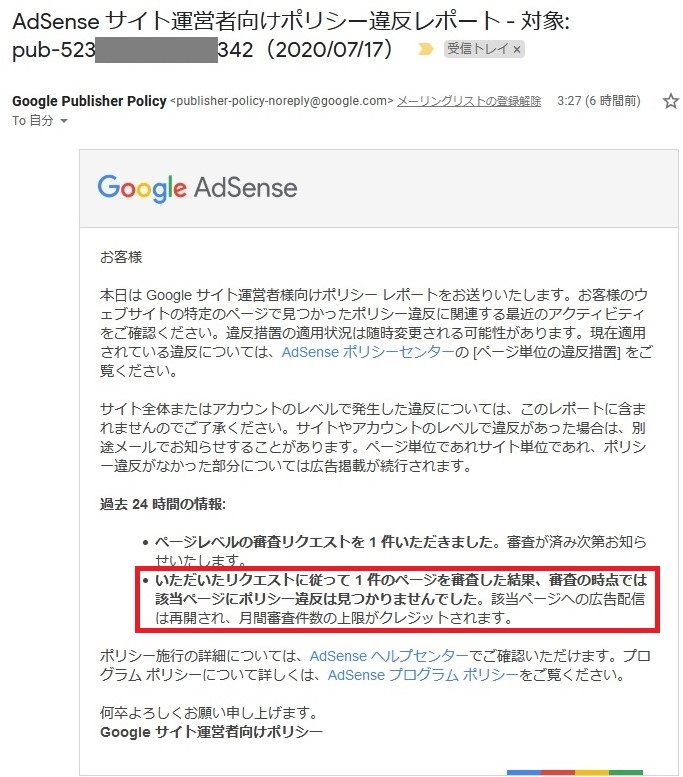Click the email subject title text
Image resolution: width=683 pixels, height=777 pixels.
pos(290,36)
